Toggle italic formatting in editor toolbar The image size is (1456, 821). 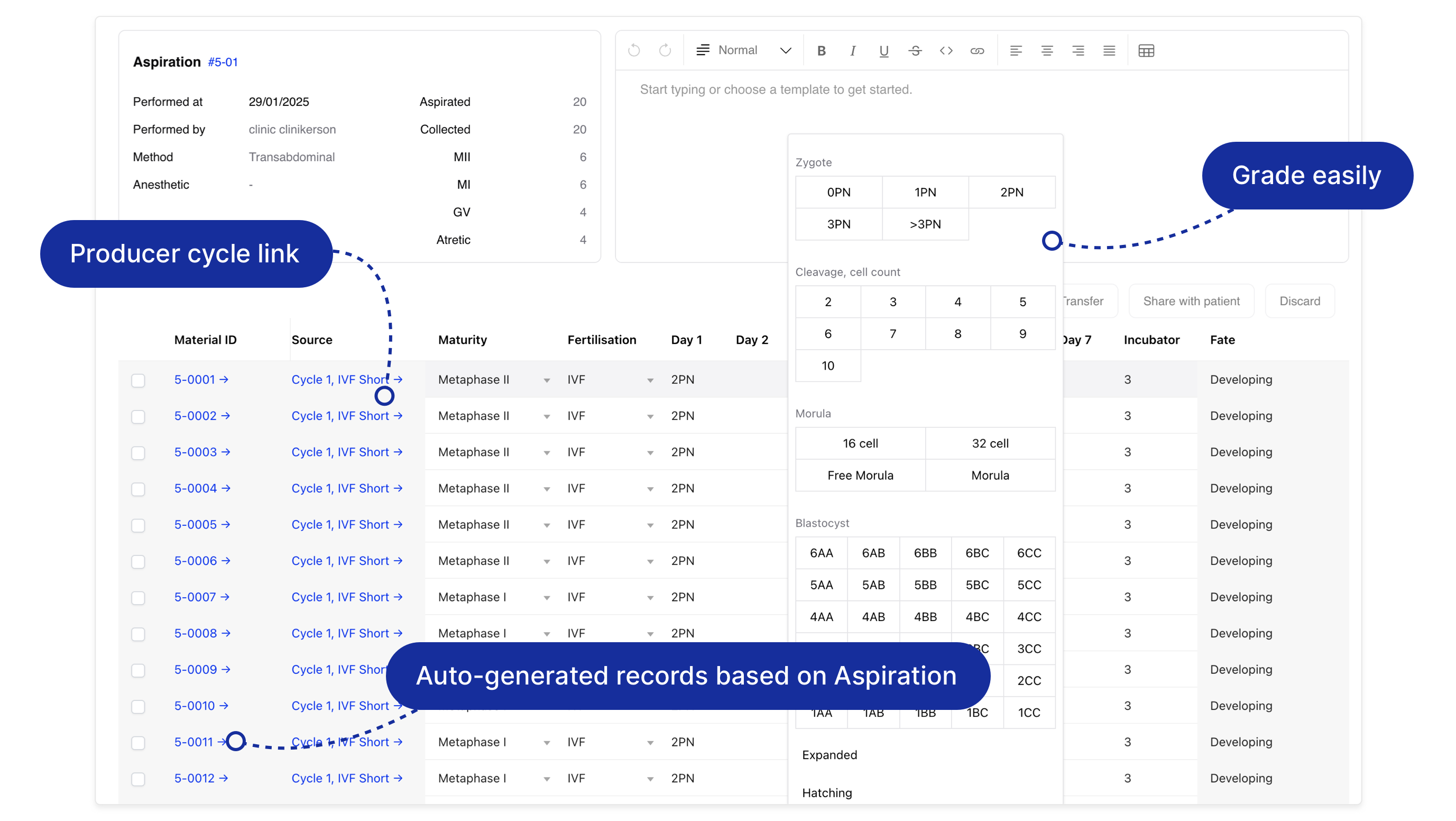[x=852, y=51]
